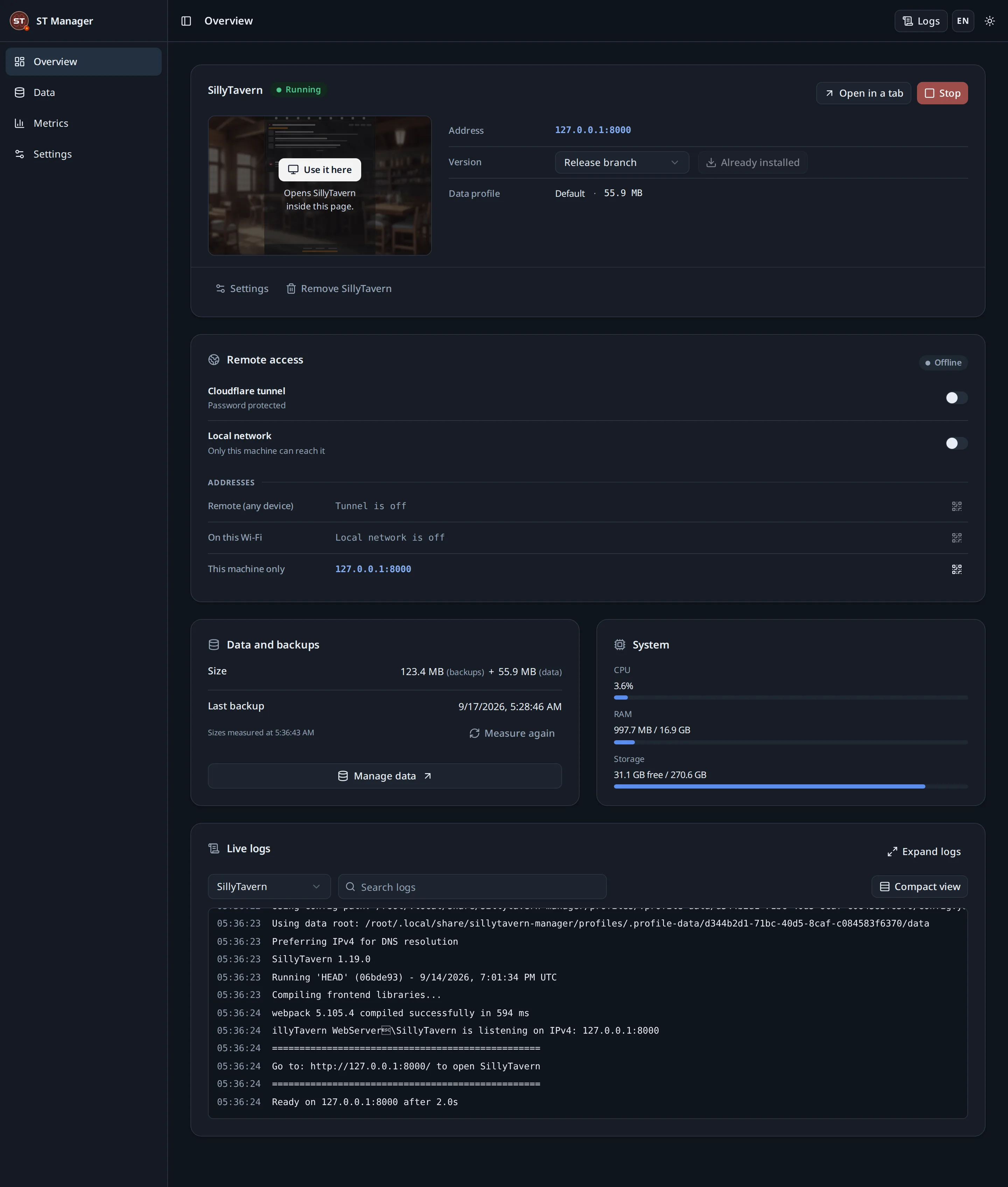Click the Offline status badge
1008x1187 pixels.
click(x=943, y=363)
